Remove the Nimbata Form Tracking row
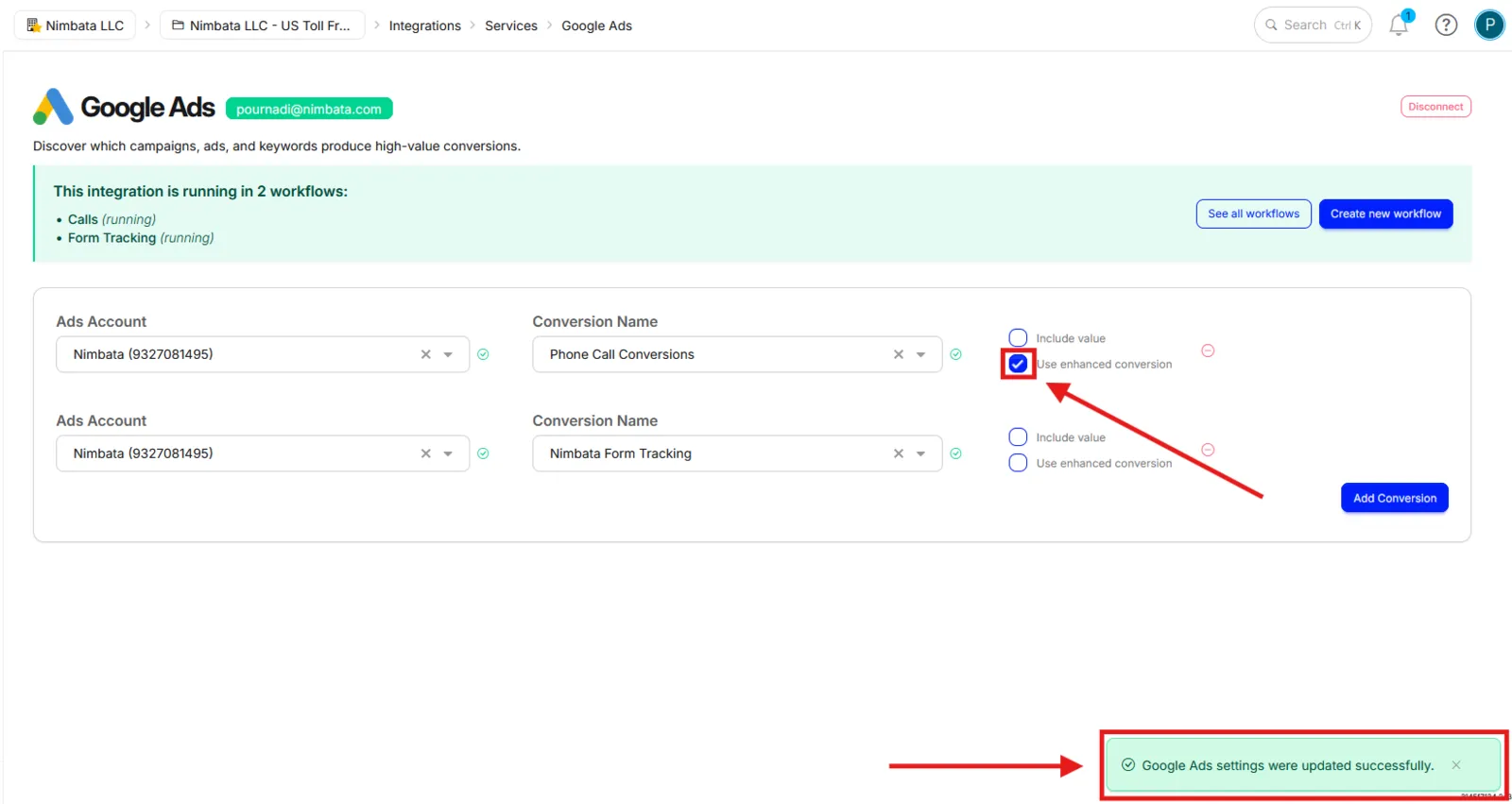This screenshot has height=804, width=1512. [x=1208, y=450]
